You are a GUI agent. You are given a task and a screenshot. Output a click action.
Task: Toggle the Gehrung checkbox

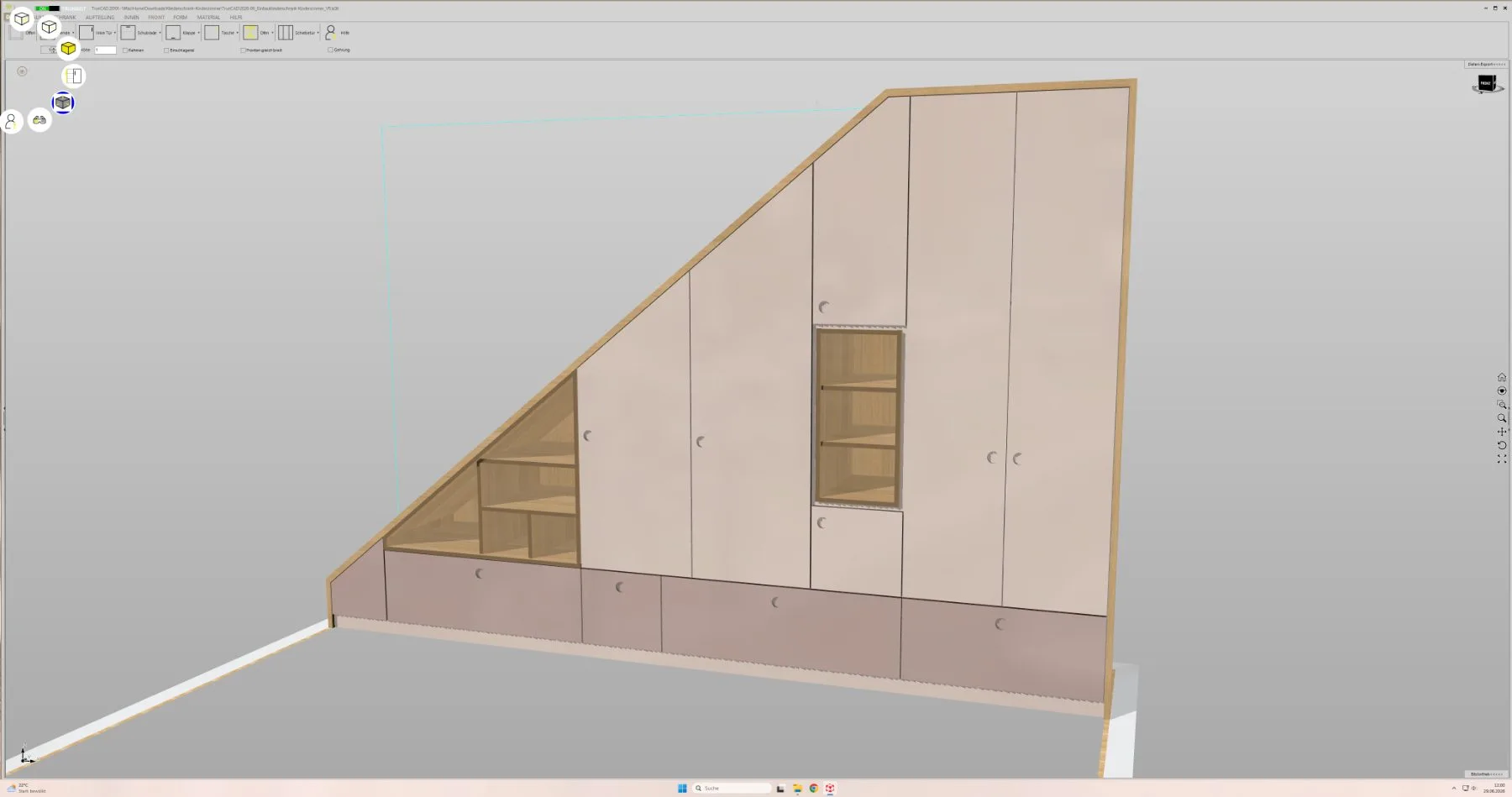[x=330, y=50]
